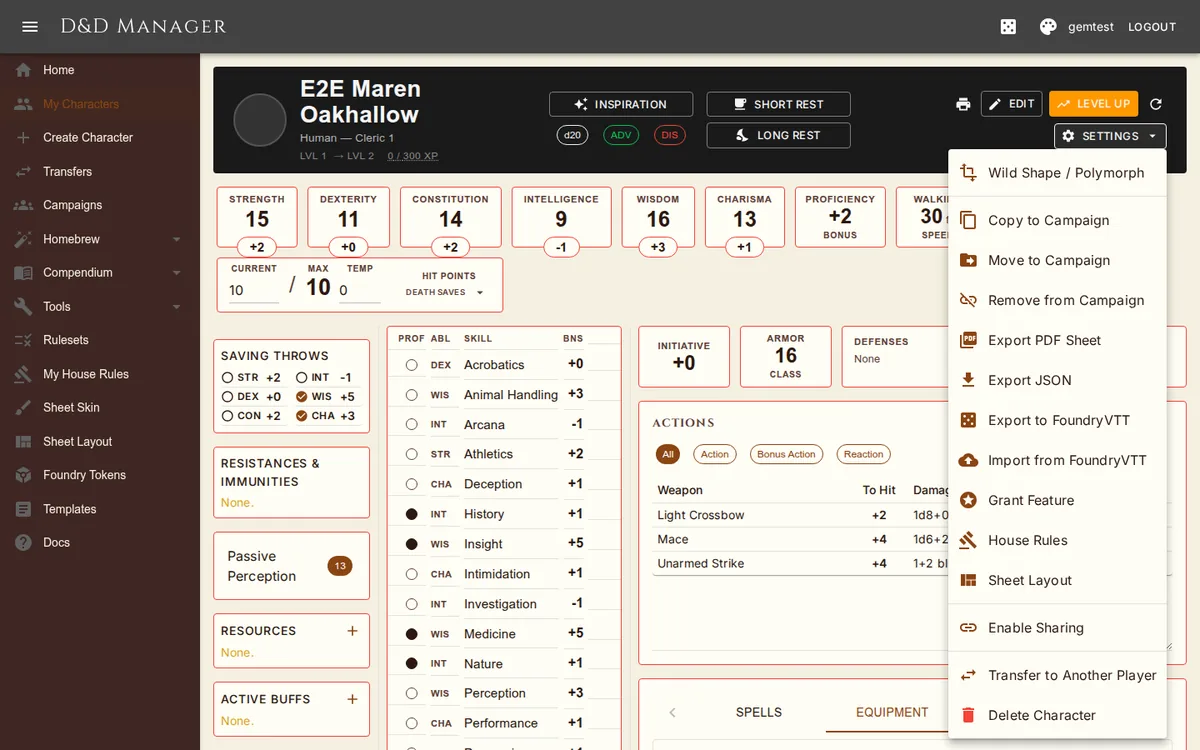Add an active buff with plus icon
Screen dimensions: 1200x750
click(x=352, y=699)
